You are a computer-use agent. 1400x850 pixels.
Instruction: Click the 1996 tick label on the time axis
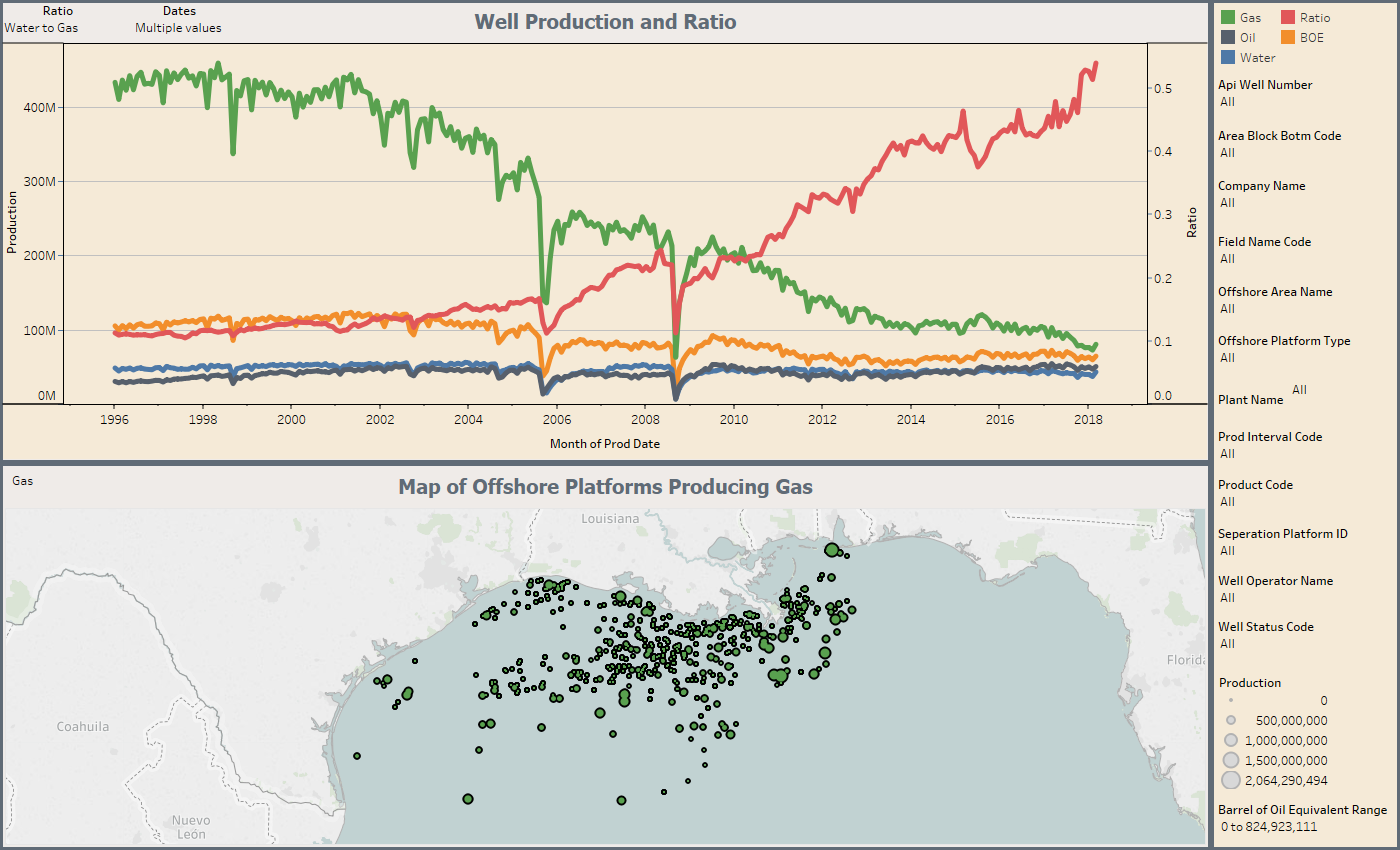point(114,418)
